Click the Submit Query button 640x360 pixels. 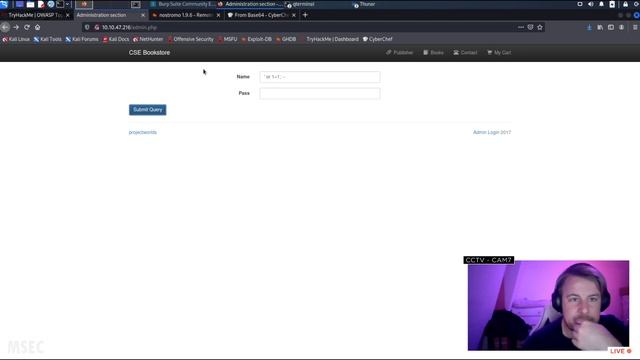point(147,110)
